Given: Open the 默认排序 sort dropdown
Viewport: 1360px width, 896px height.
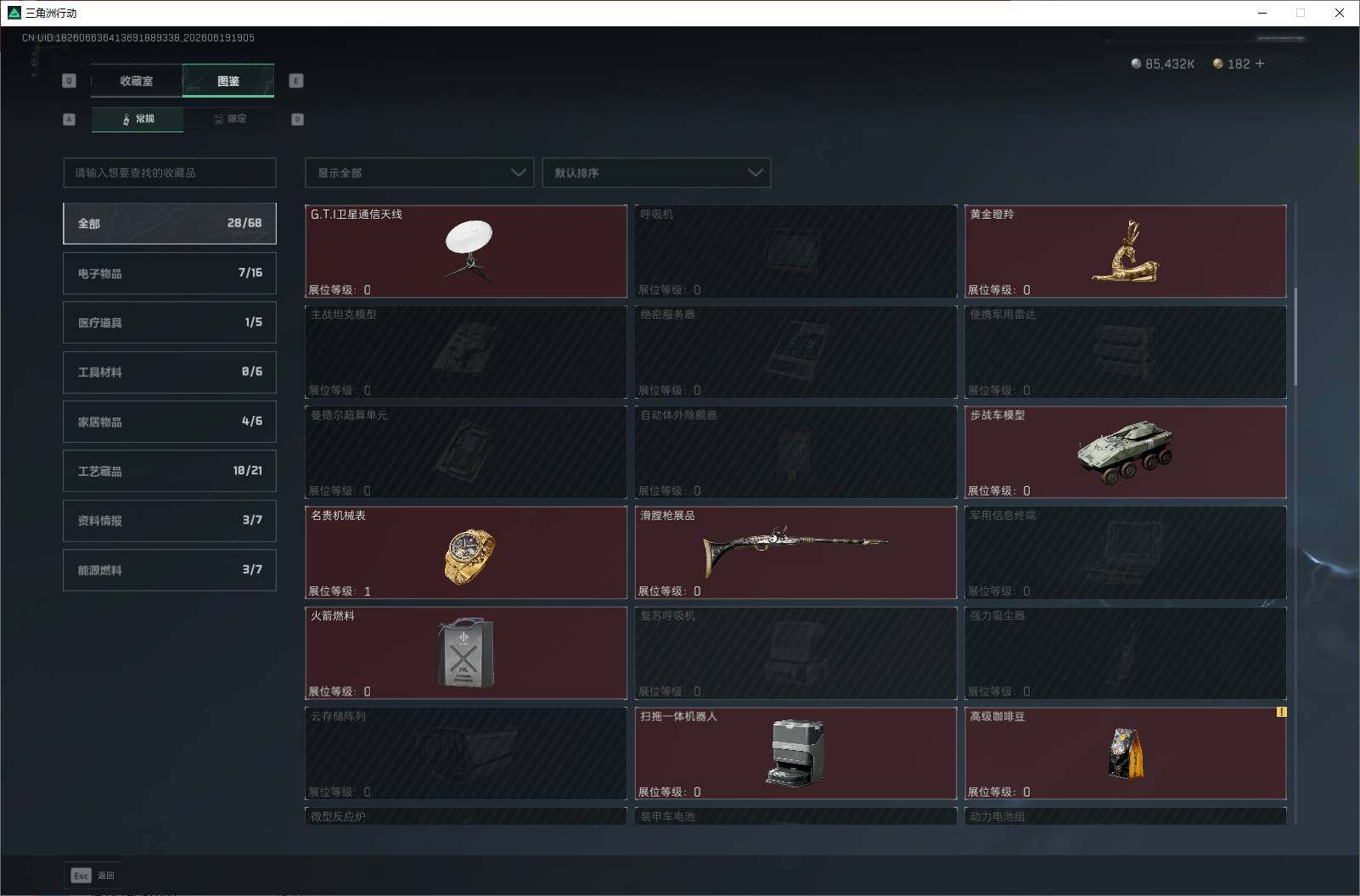Looking at the screenshot, I should pos(656,172).
